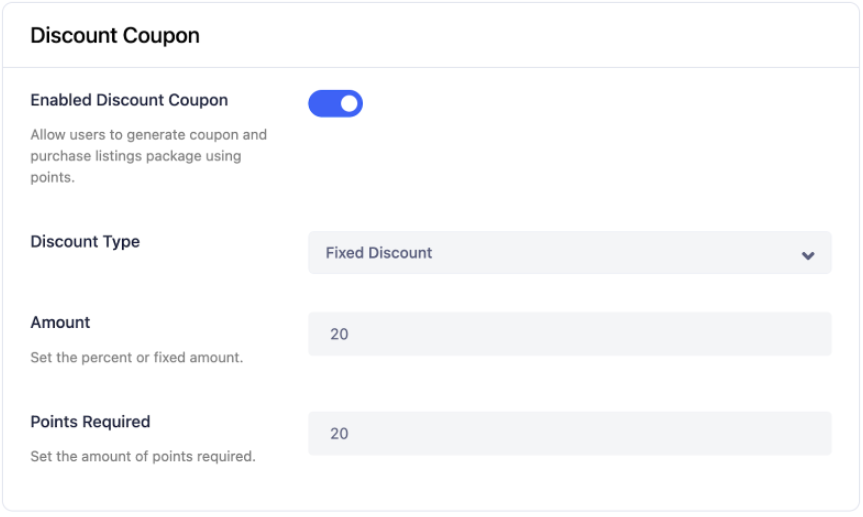This screenshot has height=517, width=863.
Task: Open the Discount Type dropdown
Action: point(569,253)
